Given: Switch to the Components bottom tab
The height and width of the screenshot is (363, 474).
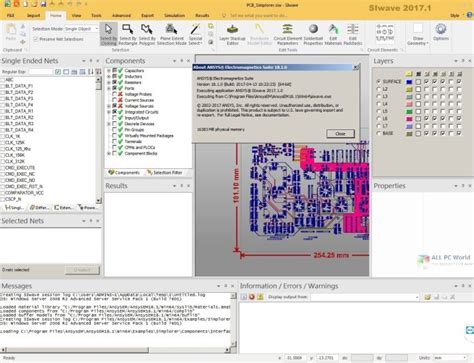Looking at the screenshot, I should (124, 173).
